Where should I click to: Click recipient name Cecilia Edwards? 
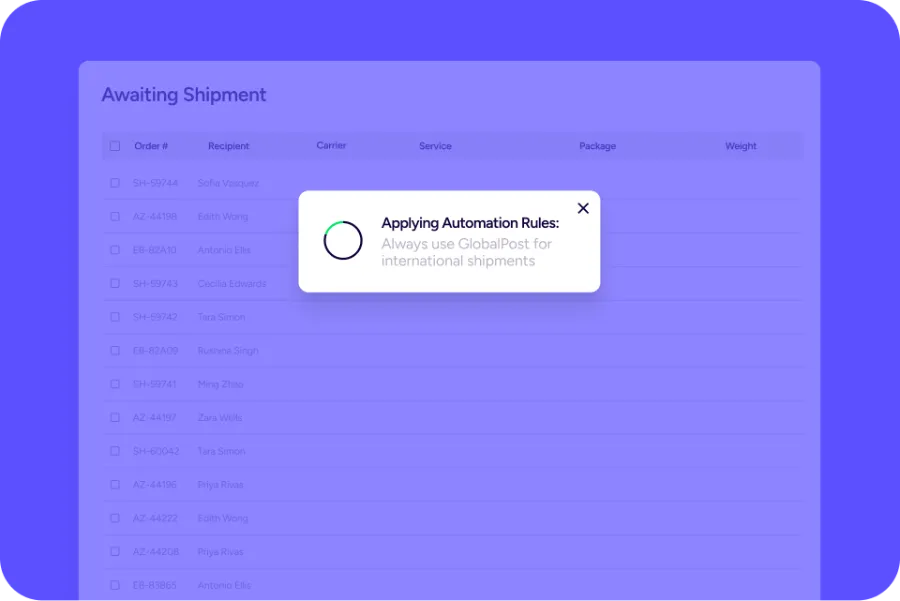point(232,284)
